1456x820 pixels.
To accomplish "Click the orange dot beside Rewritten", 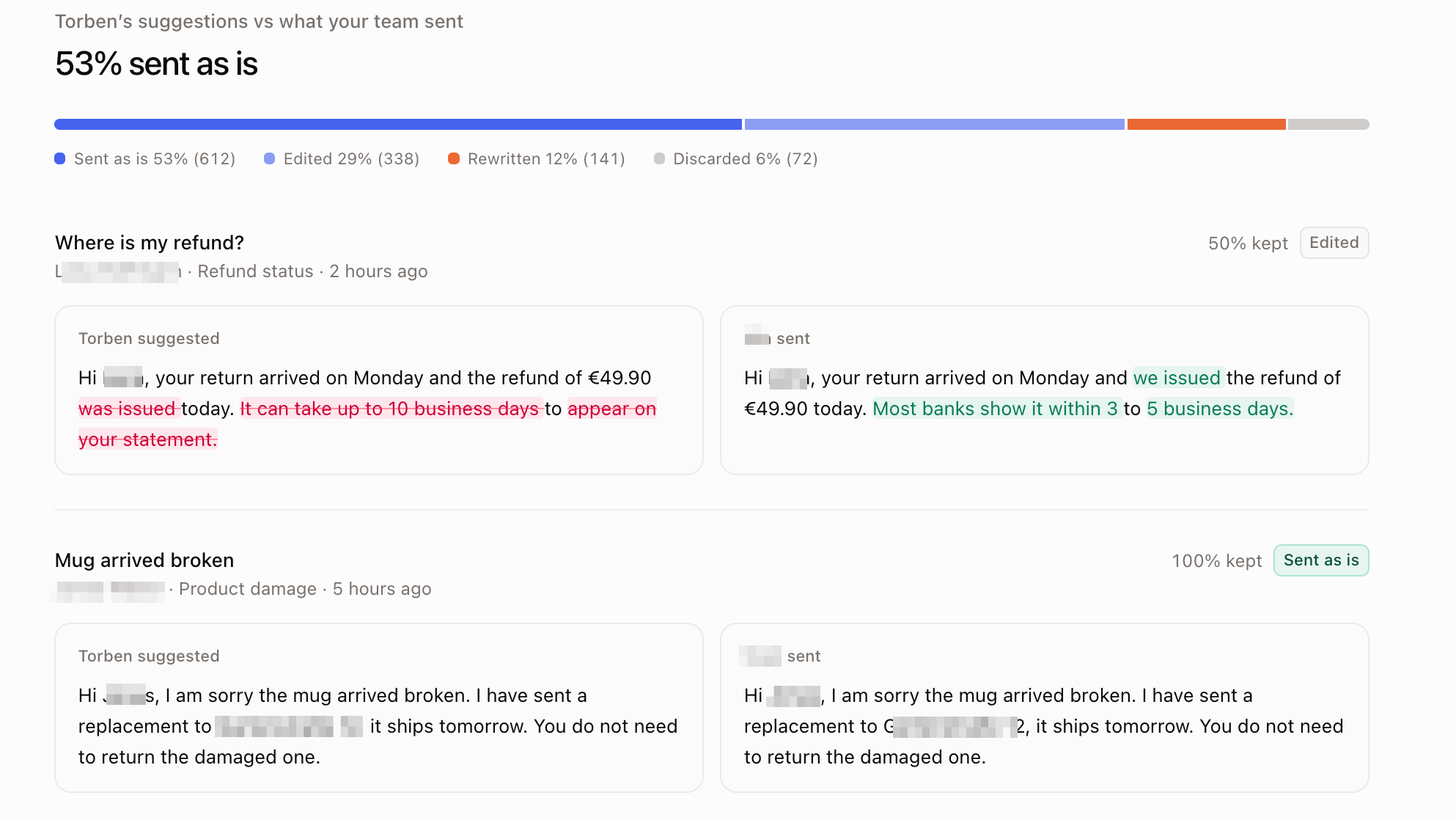I will [x=454, y=158].
